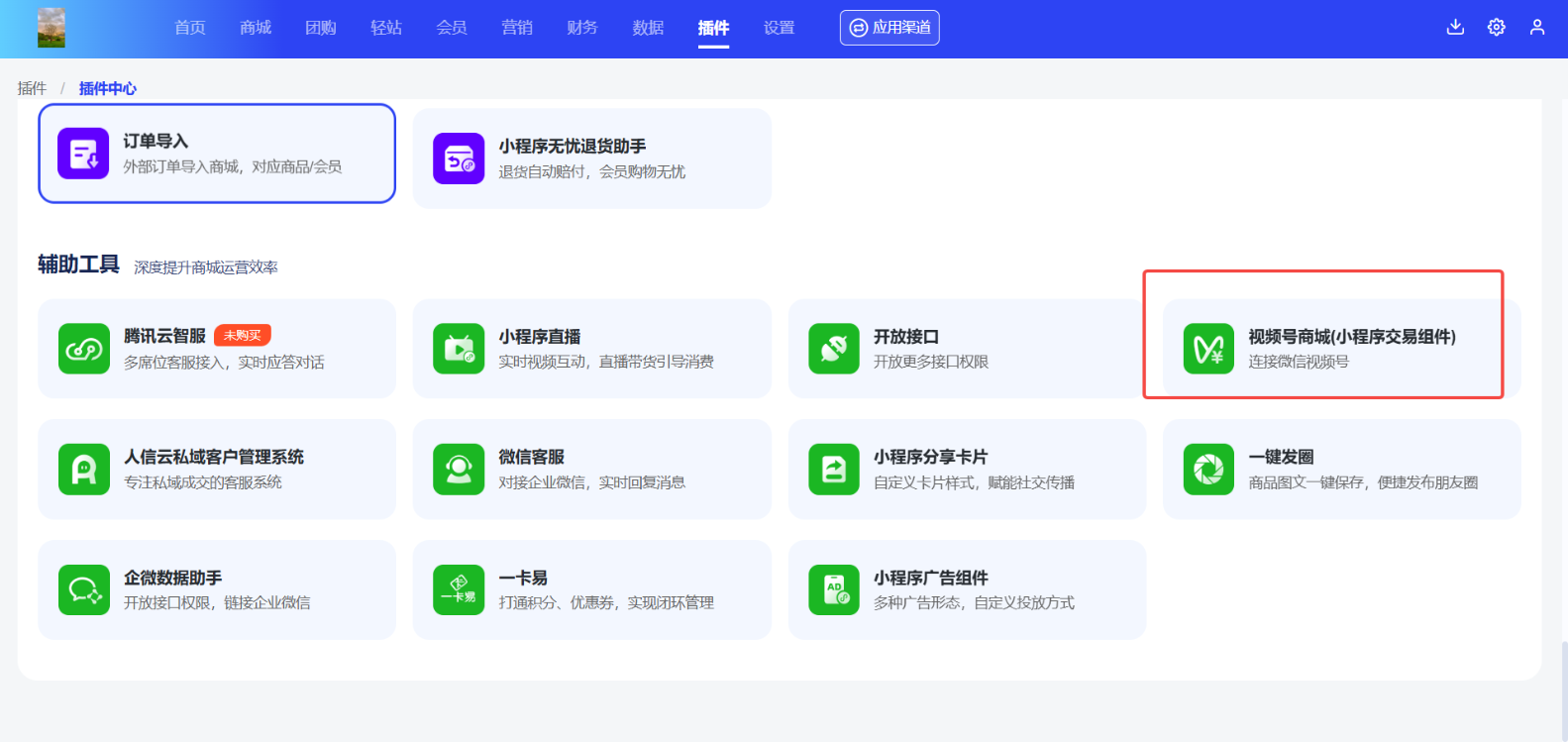This screenshot has height=742, width=1568.
Task: Click the 视频号商城 plugin icon
Action: click(1208, 349)
